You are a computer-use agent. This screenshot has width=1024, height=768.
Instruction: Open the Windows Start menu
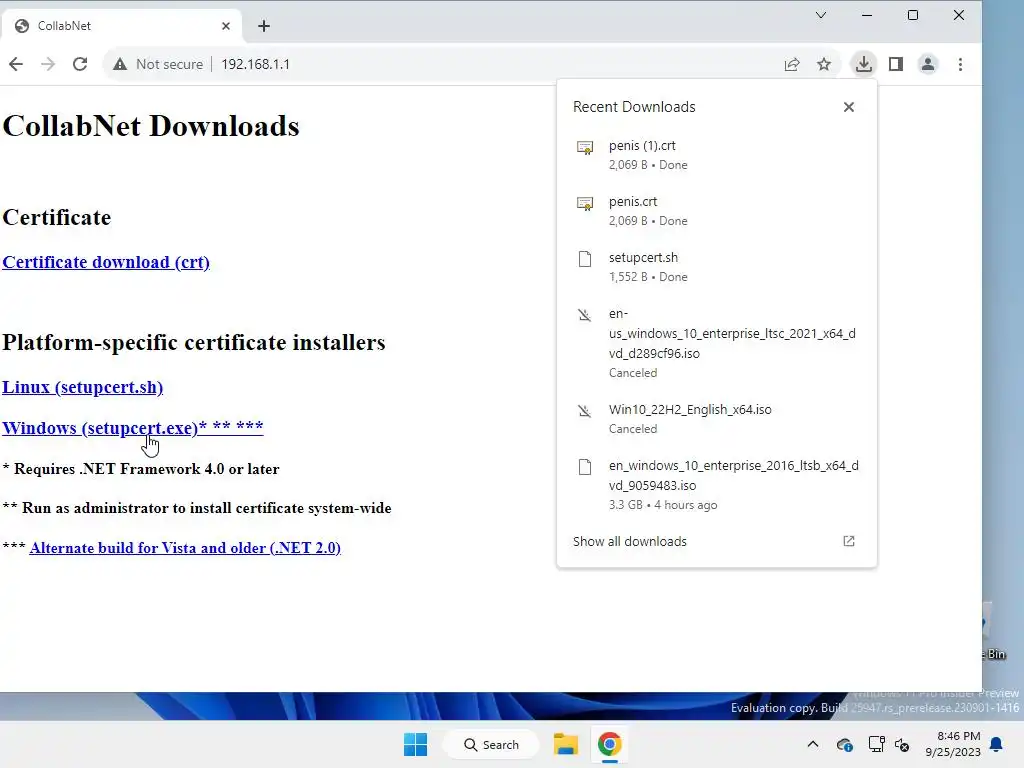click(x=415, y=744)
